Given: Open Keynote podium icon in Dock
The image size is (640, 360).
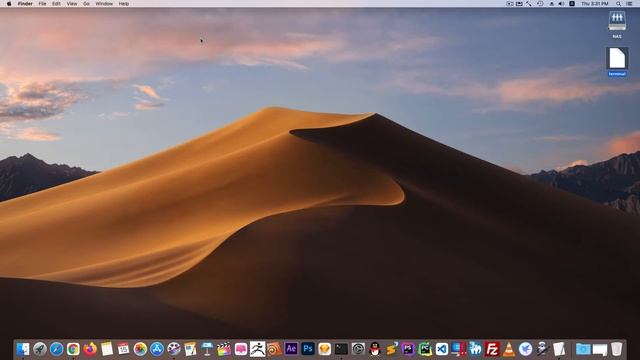Looking at the screenshot, I should click(x=207, y=349).
